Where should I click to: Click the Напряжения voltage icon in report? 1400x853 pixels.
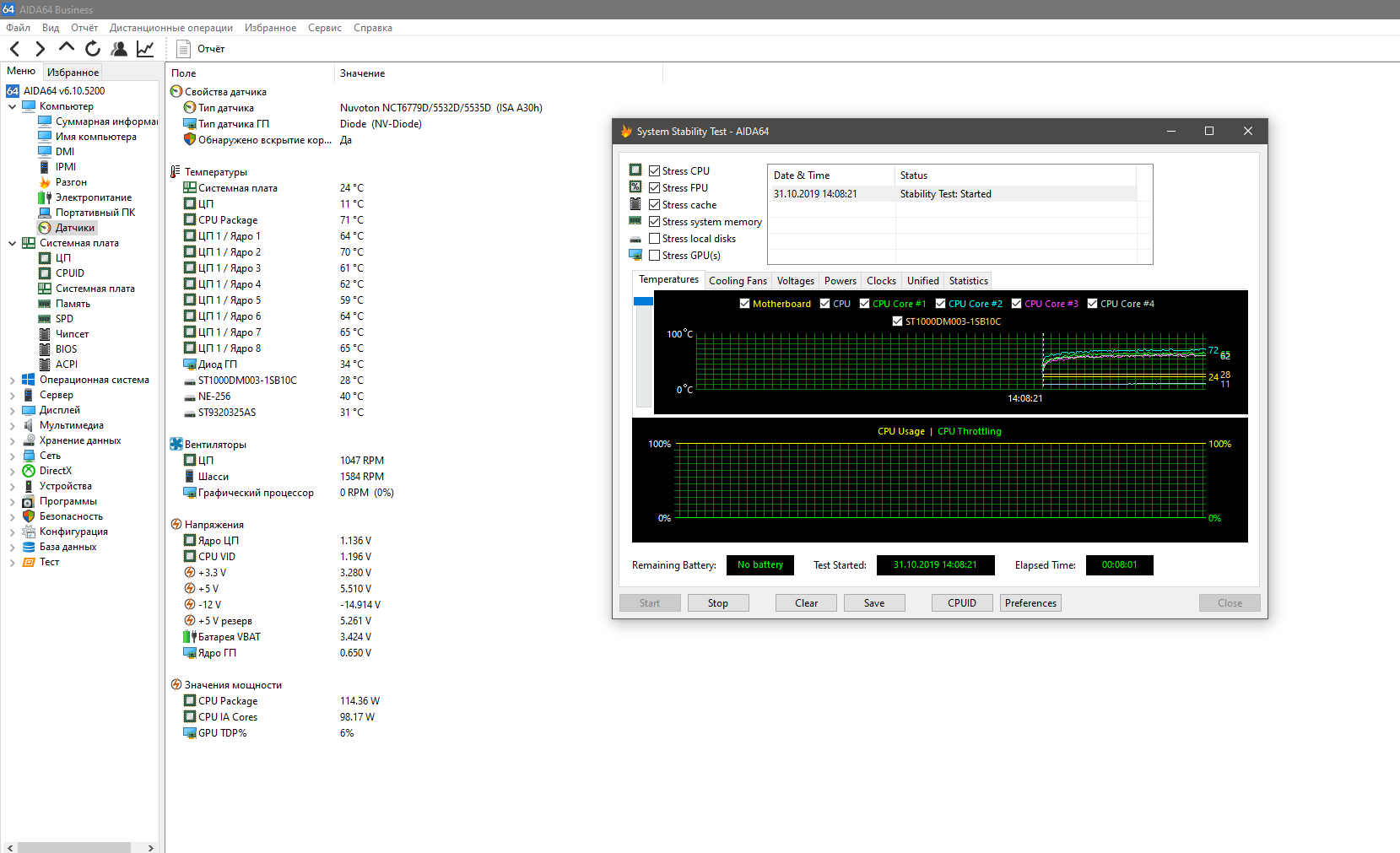click(x=176, y=524)
